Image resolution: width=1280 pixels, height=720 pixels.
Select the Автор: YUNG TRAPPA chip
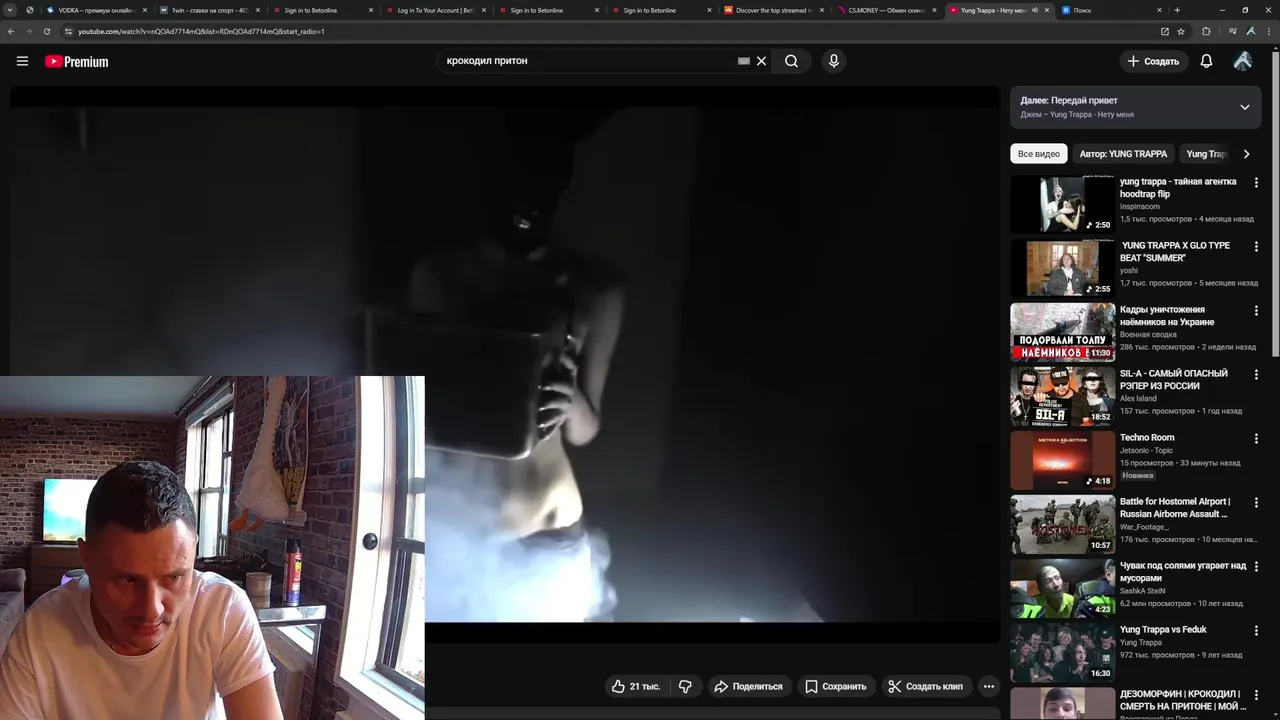(x=1123, y=154)
